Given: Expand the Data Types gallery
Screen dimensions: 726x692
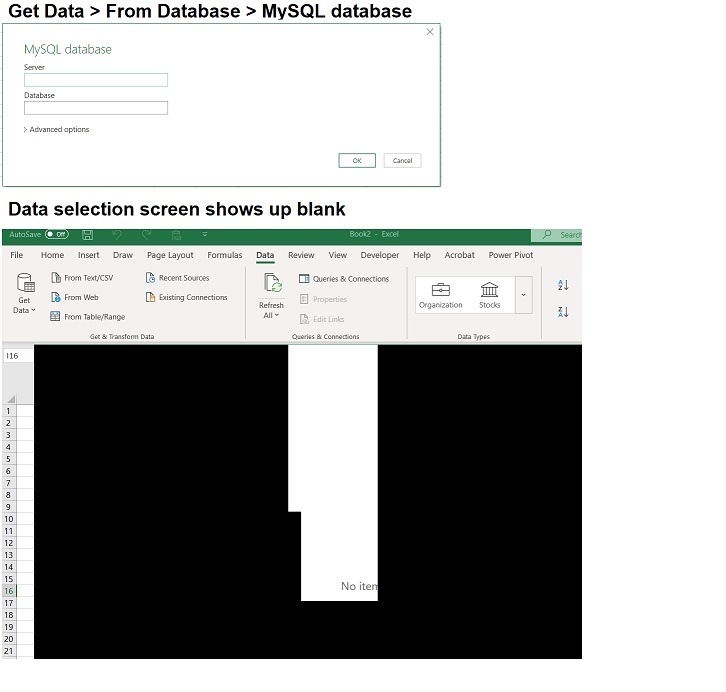Looking at the screenshot, I should pos(524,295).
